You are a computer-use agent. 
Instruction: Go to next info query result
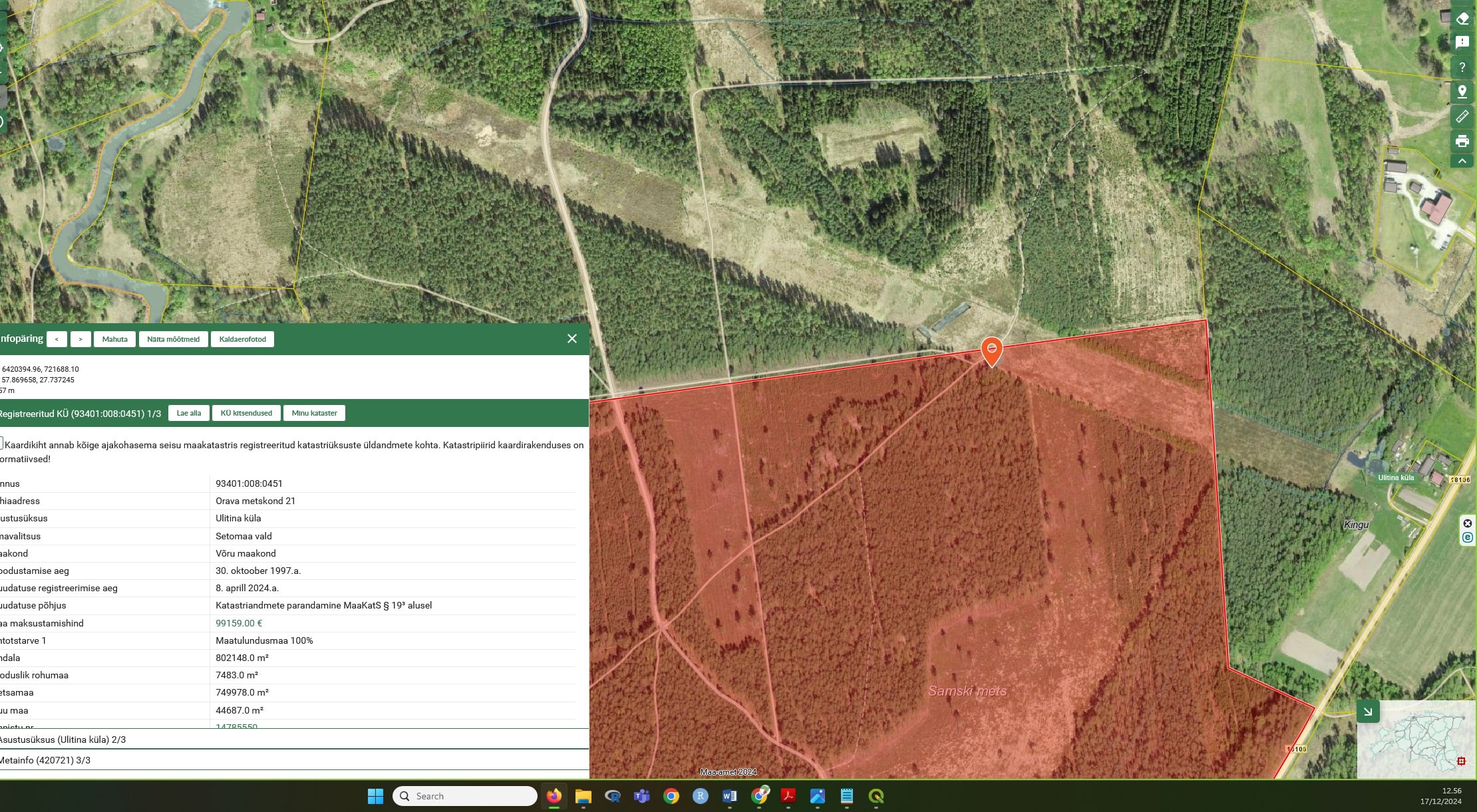coord(81,339)
